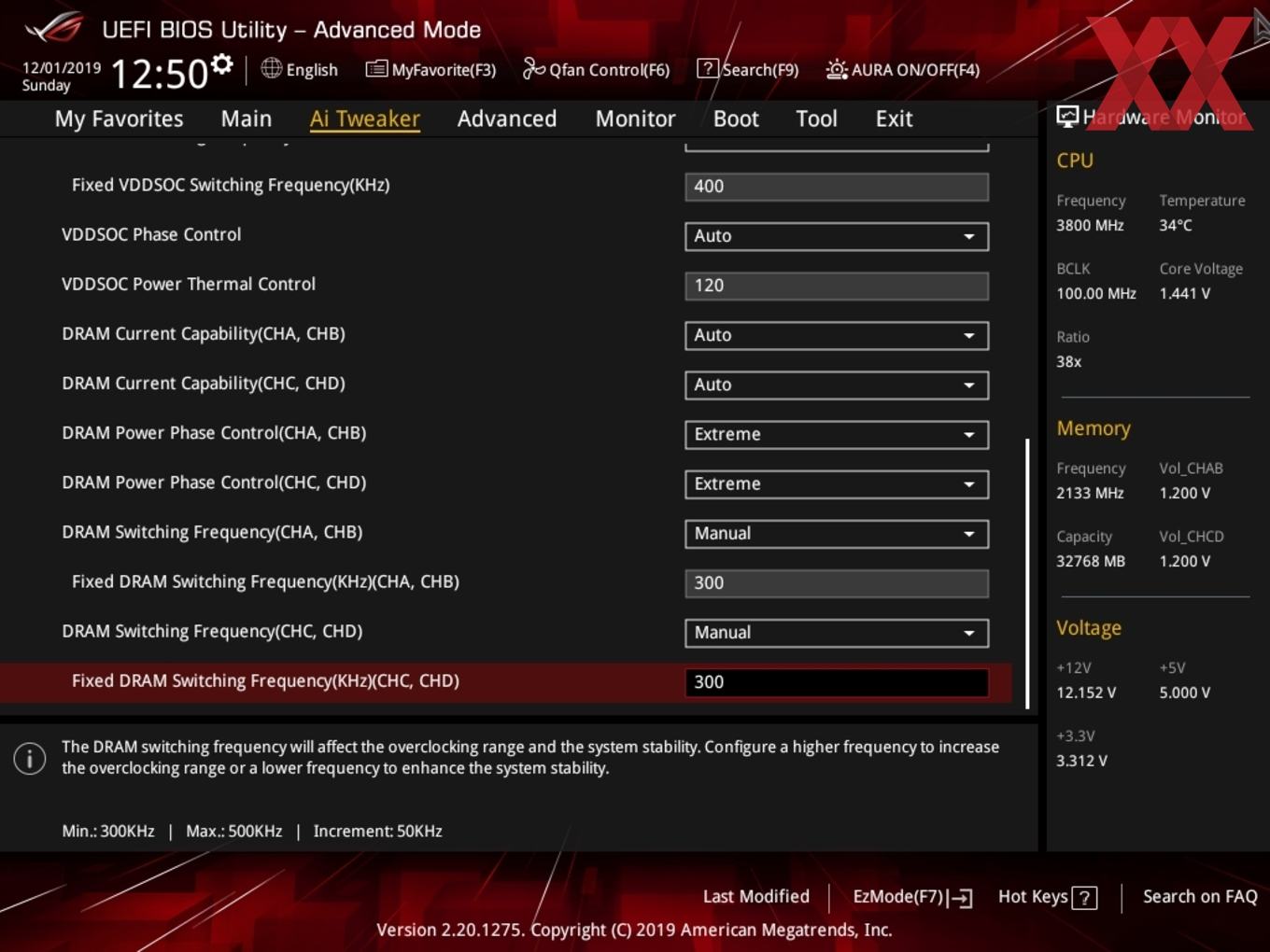Image resolution: width=1270 pixels, height=952 pixels.
Task: Click +12V reading 12.152 V
Action: click(x=1086, y=693)
